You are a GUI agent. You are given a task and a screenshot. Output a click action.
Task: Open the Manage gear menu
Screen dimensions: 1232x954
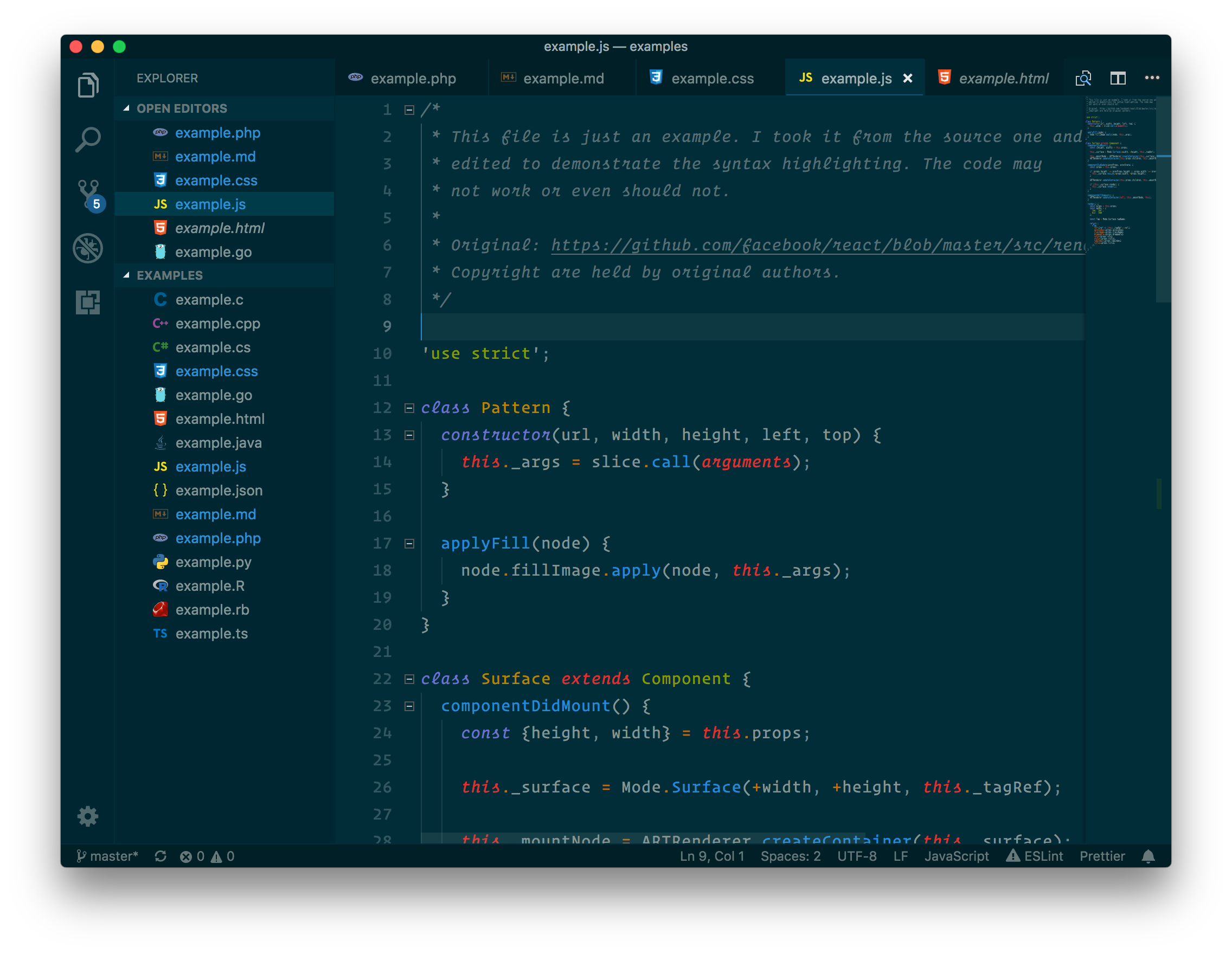[88, 816]
